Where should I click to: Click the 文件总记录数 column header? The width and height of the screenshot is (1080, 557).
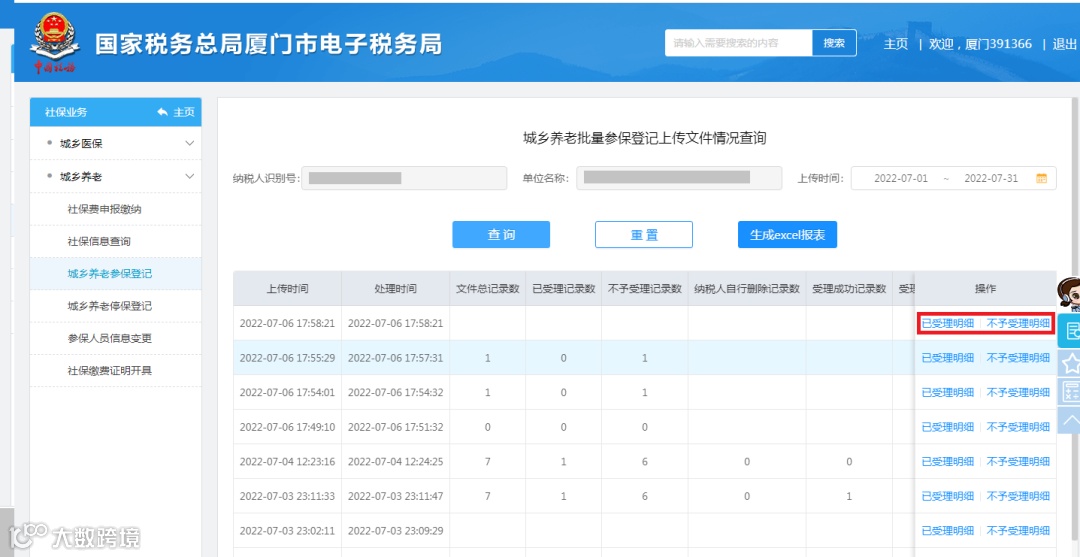pos(488,288)
